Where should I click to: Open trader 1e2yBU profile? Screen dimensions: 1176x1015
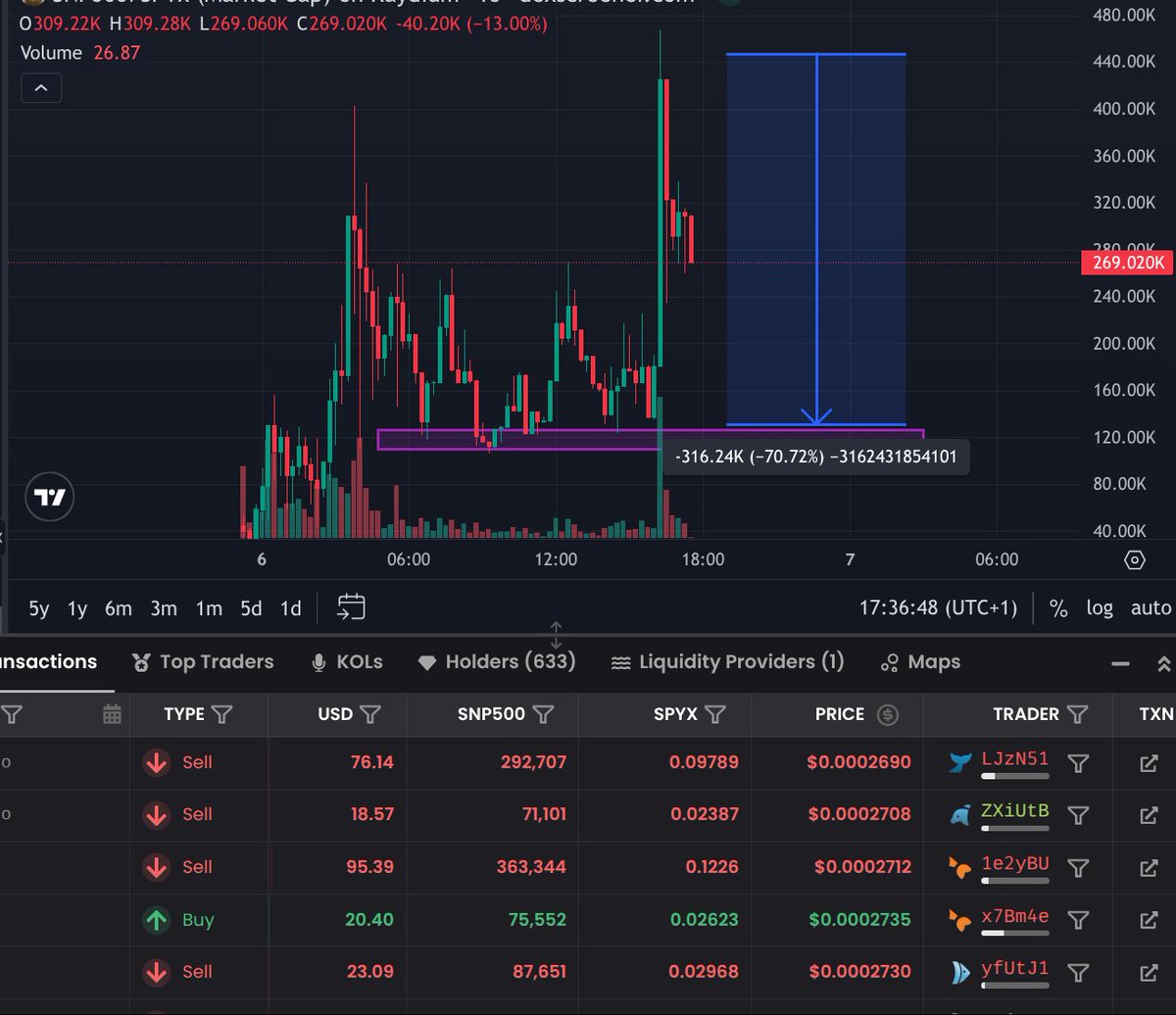(x=1014, y=863)
